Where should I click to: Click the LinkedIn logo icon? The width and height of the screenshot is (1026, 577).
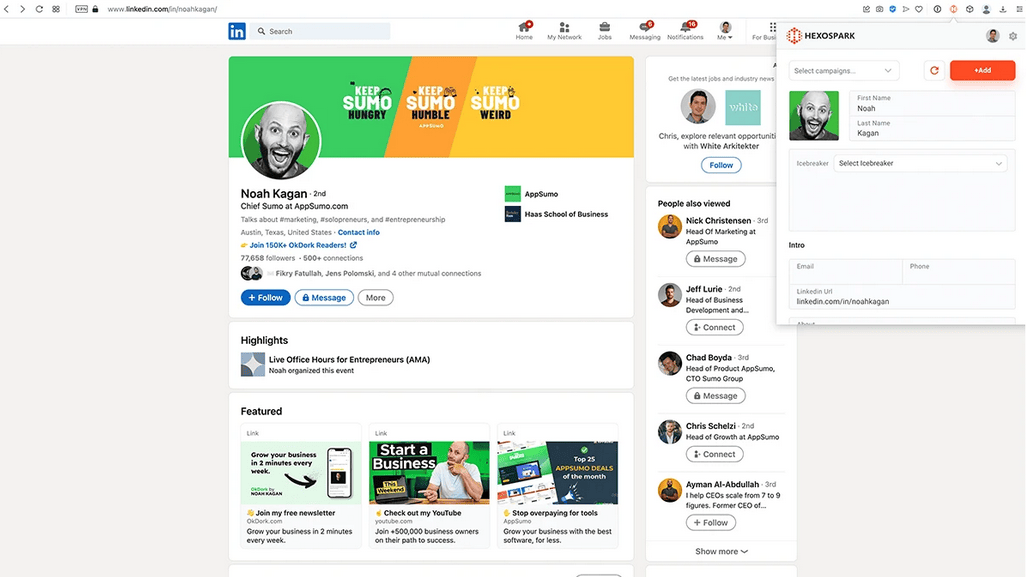237,31
